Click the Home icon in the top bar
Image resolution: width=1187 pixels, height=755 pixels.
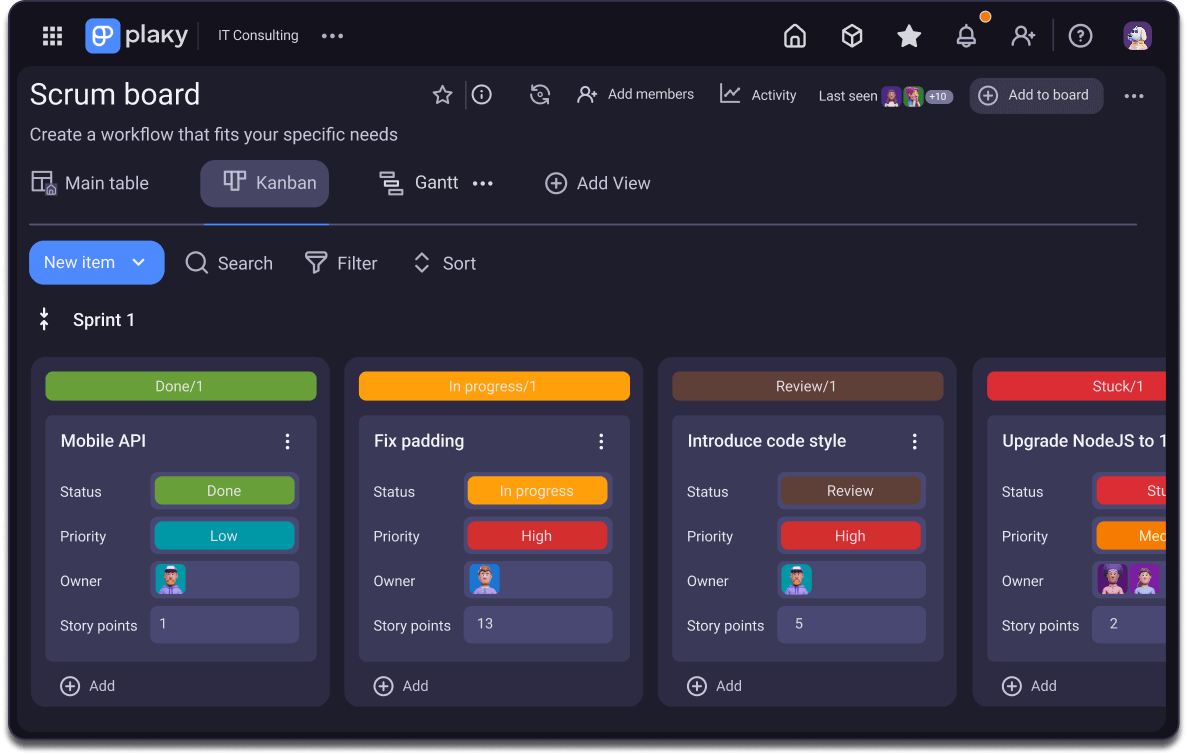pyautogui.click(x=794, y=35)
